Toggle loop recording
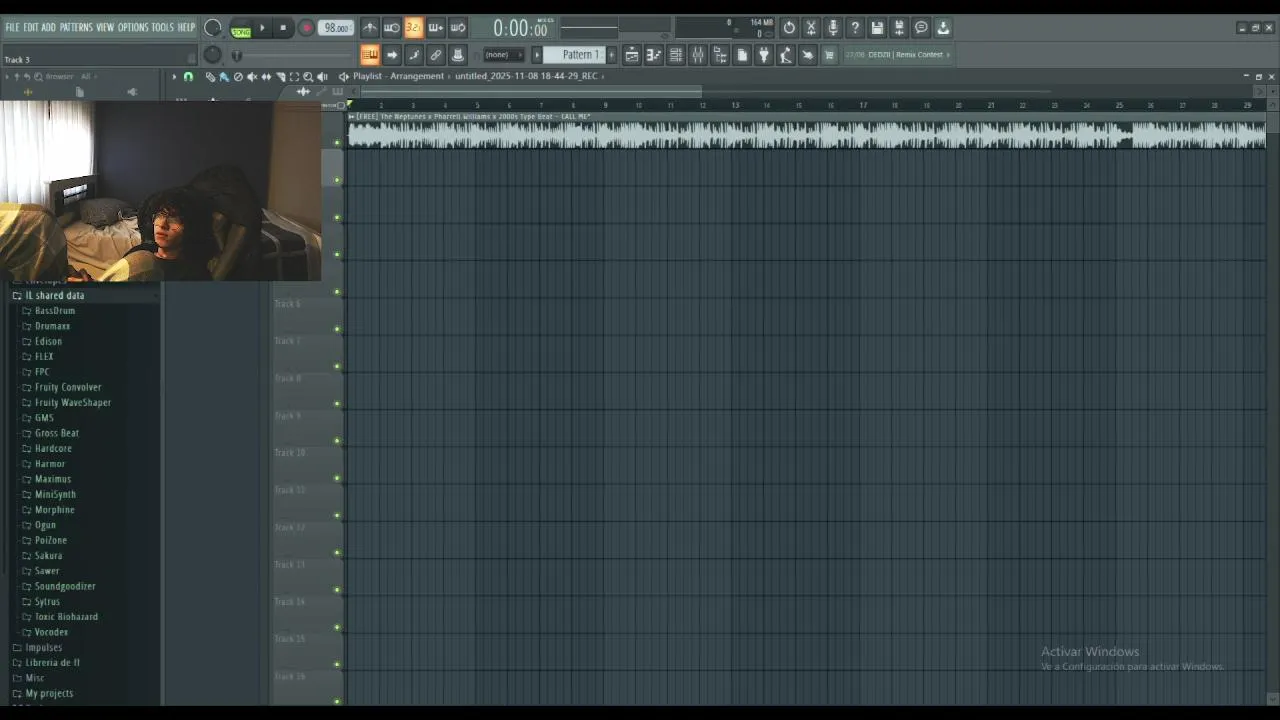This screenshot has width=1280, height=720. pyautogui.click(x=457, y=28)
